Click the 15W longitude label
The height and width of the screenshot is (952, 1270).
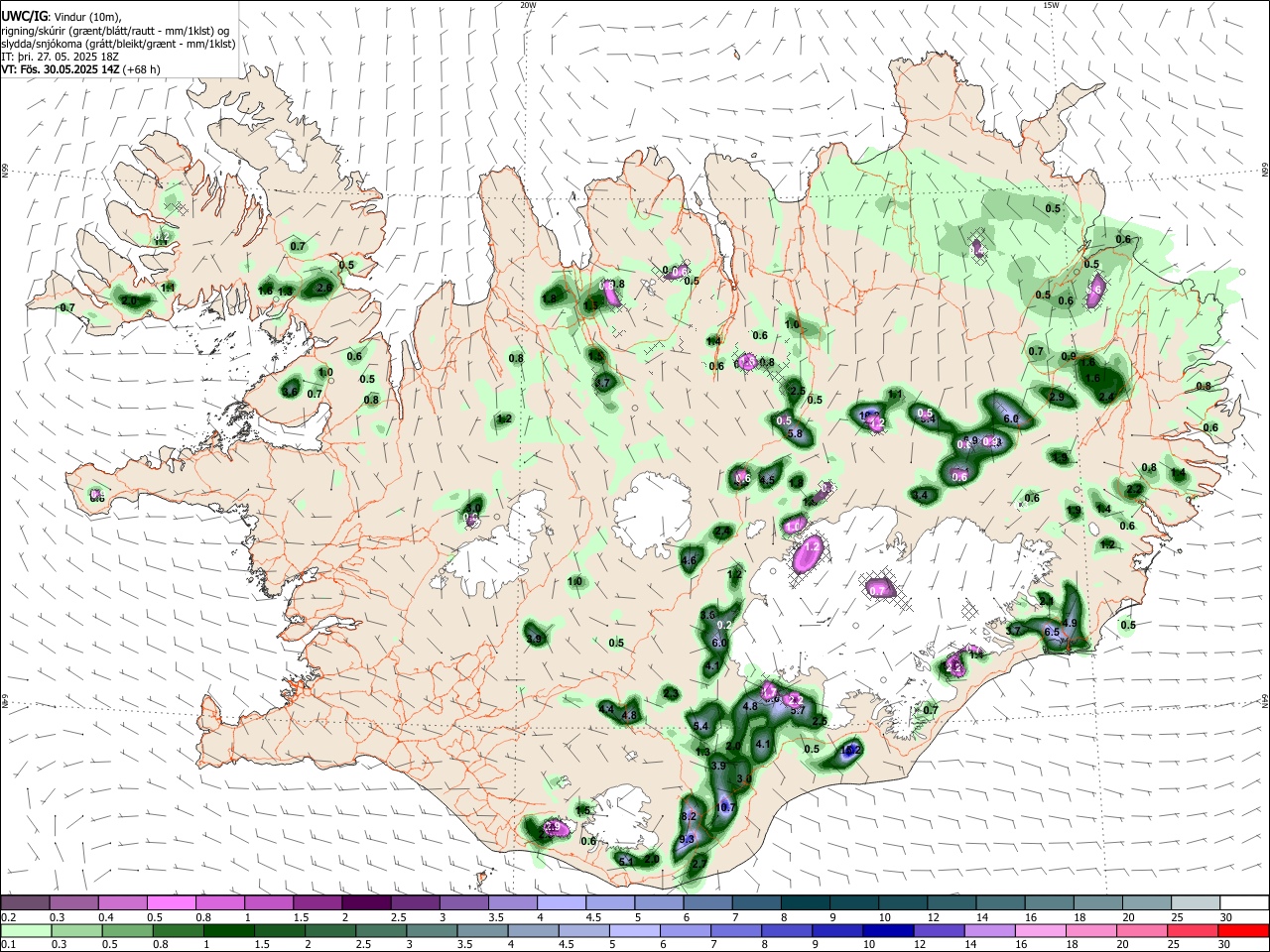point(1052,5)
